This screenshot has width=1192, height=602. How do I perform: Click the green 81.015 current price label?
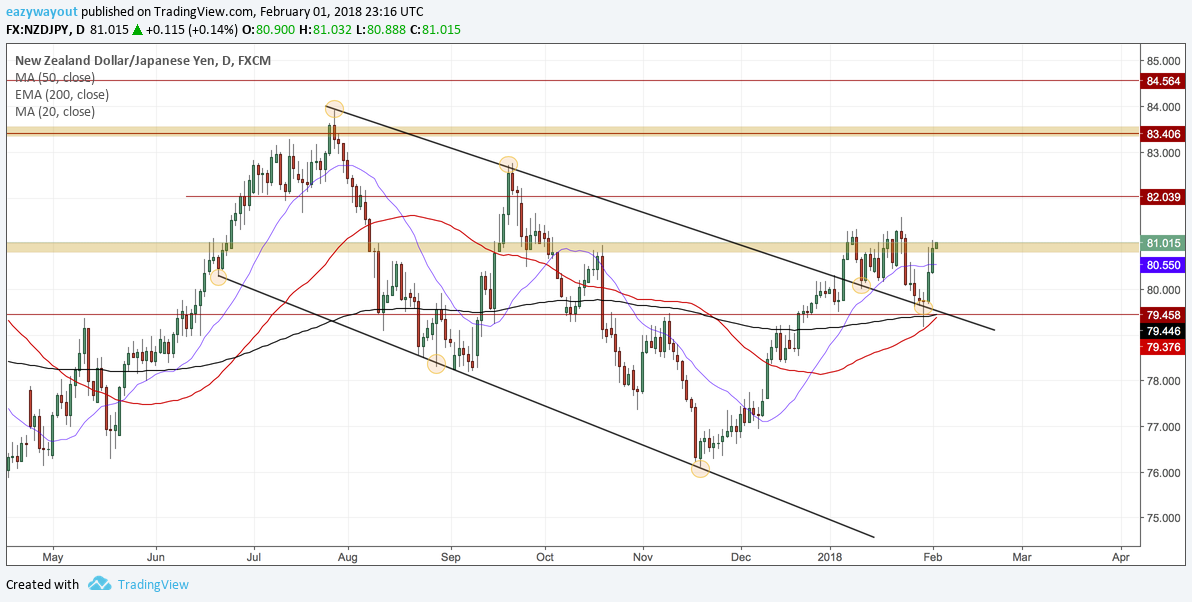[1163, 244]
